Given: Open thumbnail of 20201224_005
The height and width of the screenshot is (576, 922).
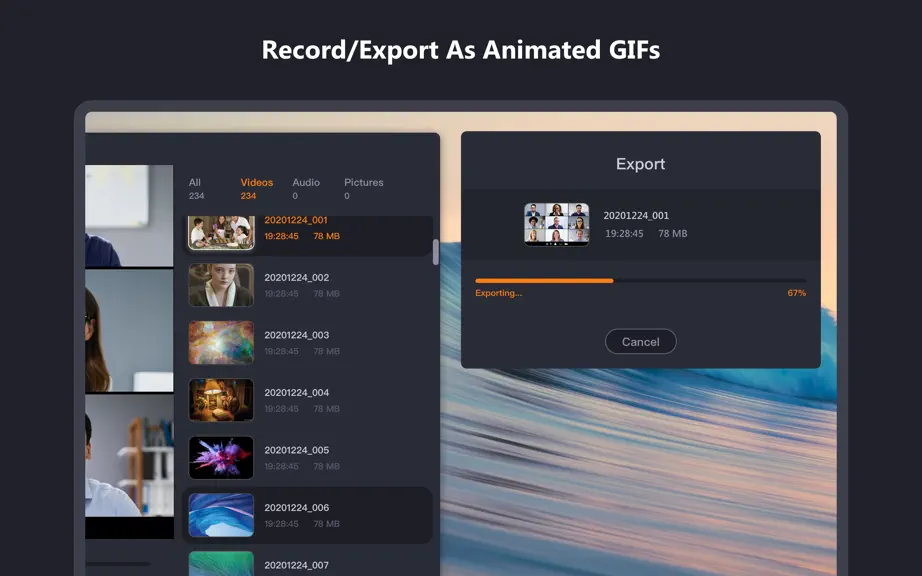Looking at the screenshot, I should pos(221,458).
